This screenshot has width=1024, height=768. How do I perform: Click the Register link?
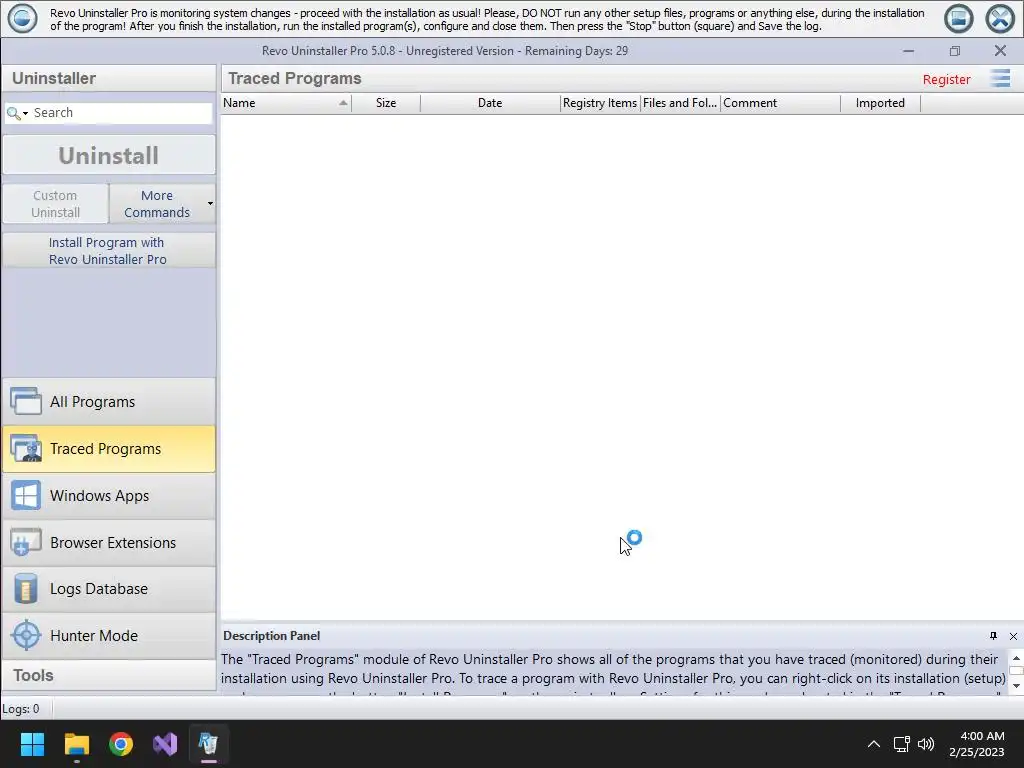point(946,79)
